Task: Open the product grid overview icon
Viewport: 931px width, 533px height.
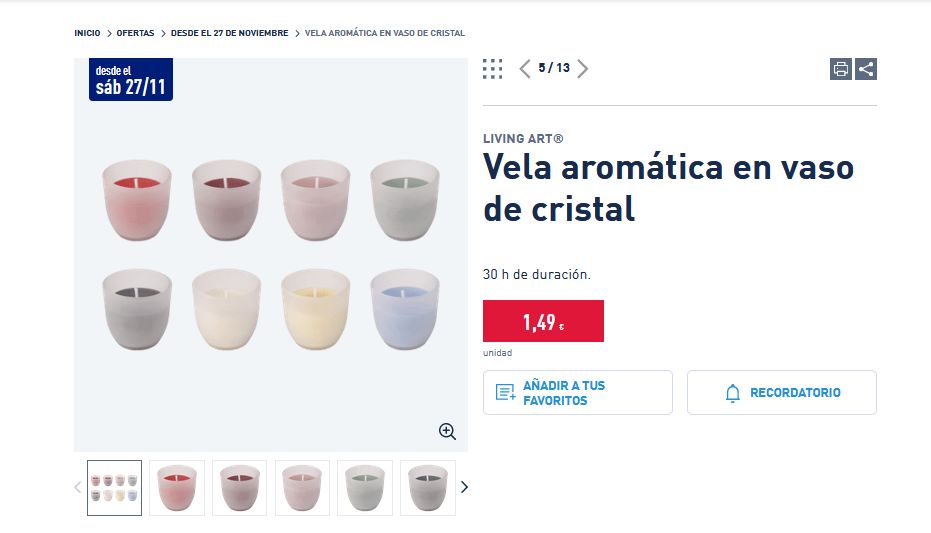Action: (x=492, y=68)
